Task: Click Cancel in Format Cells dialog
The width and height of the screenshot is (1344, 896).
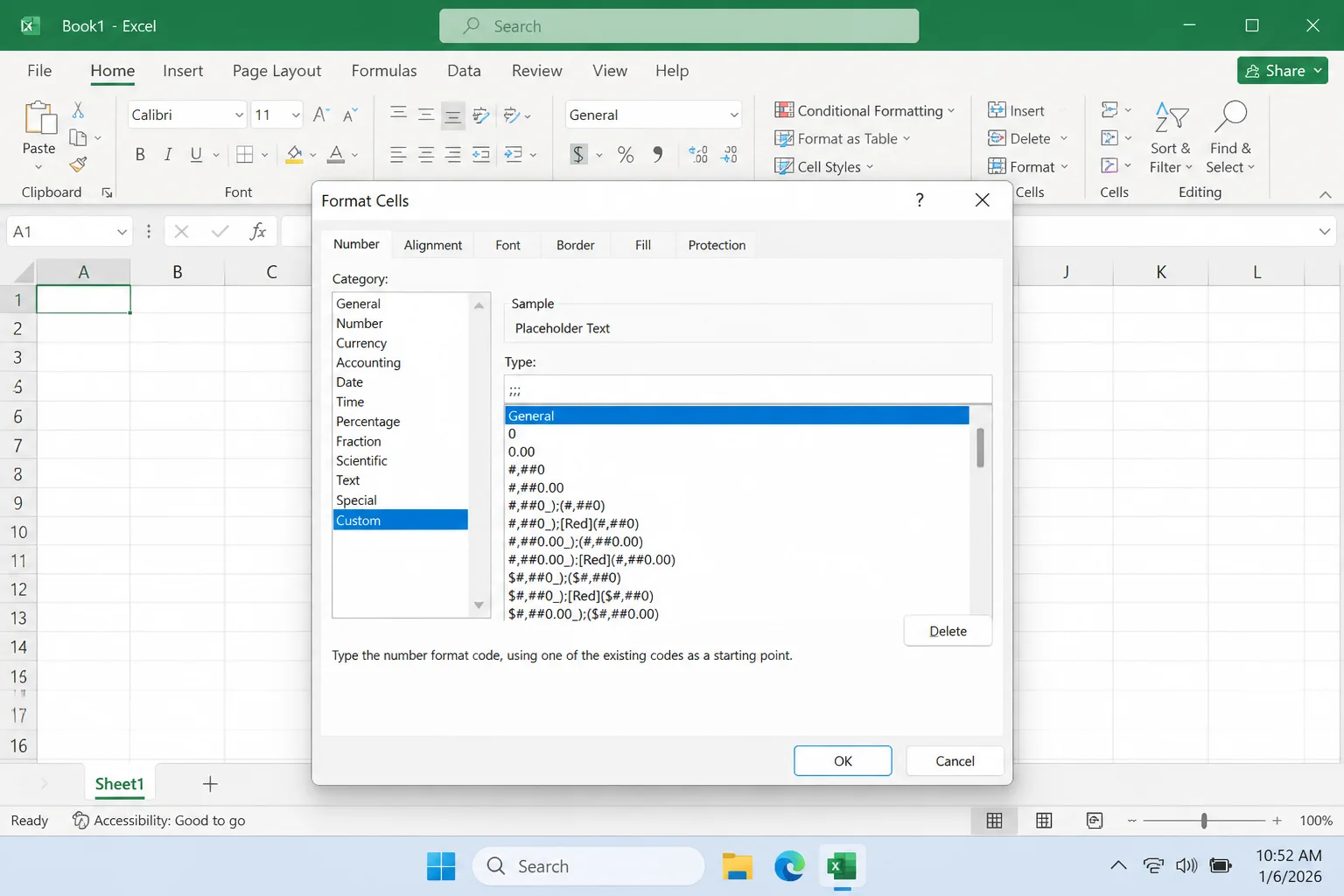Action: [x=955, y=761]
